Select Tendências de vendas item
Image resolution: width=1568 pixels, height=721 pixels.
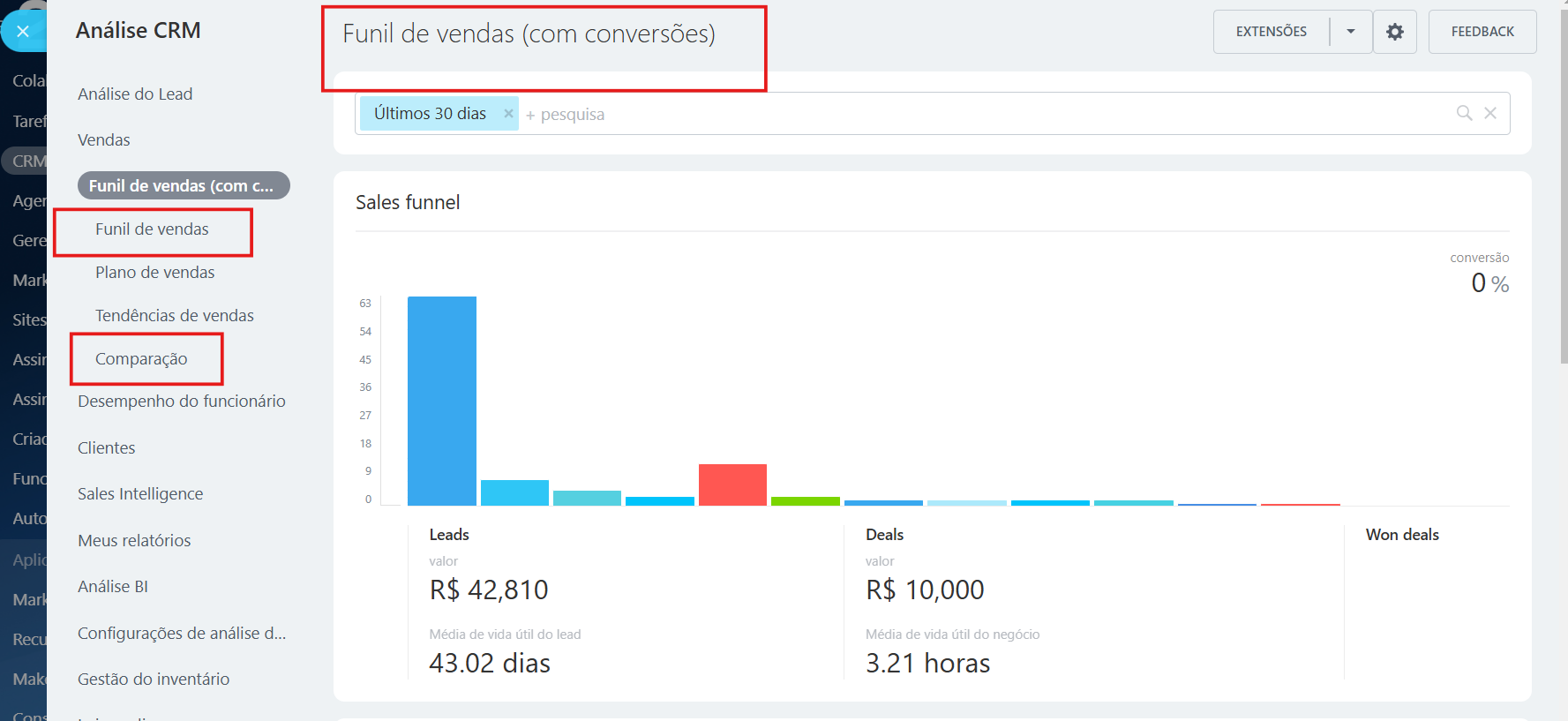tap(174, 316)
